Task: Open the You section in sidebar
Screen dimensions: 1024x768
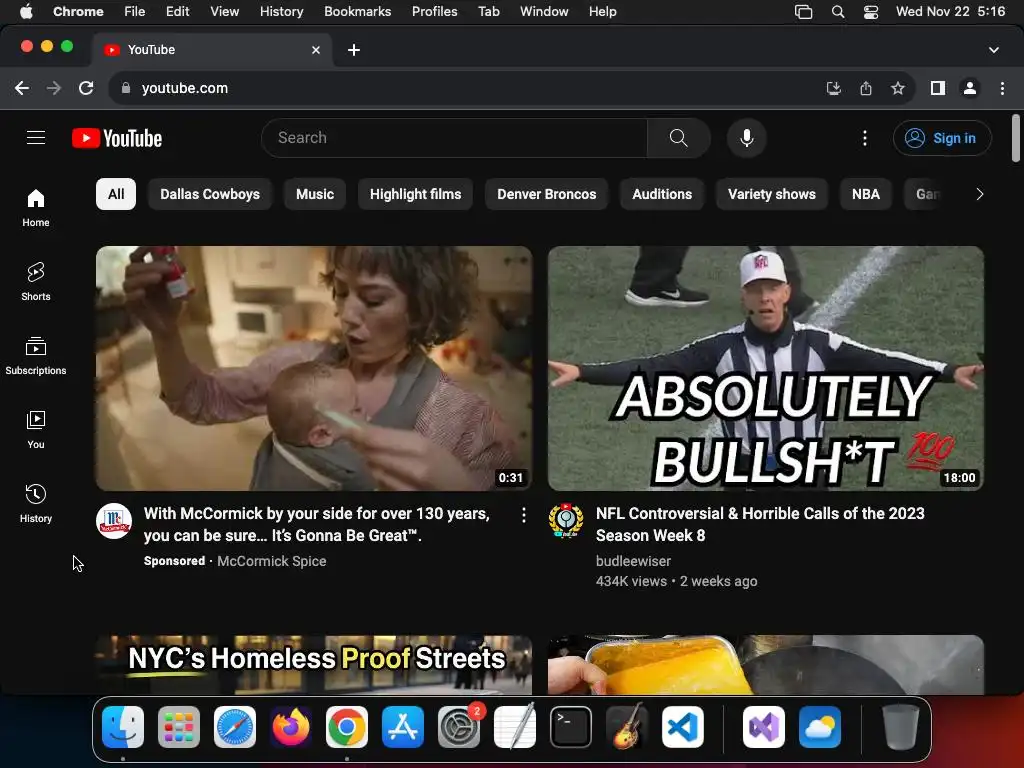Action: pyautogui.click(x=36, y=430)
